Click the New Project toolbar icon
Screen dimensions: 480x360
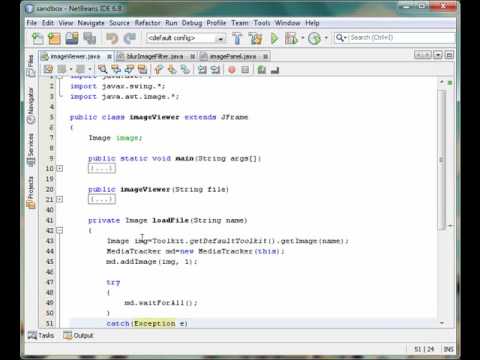(x=54, y=38)
